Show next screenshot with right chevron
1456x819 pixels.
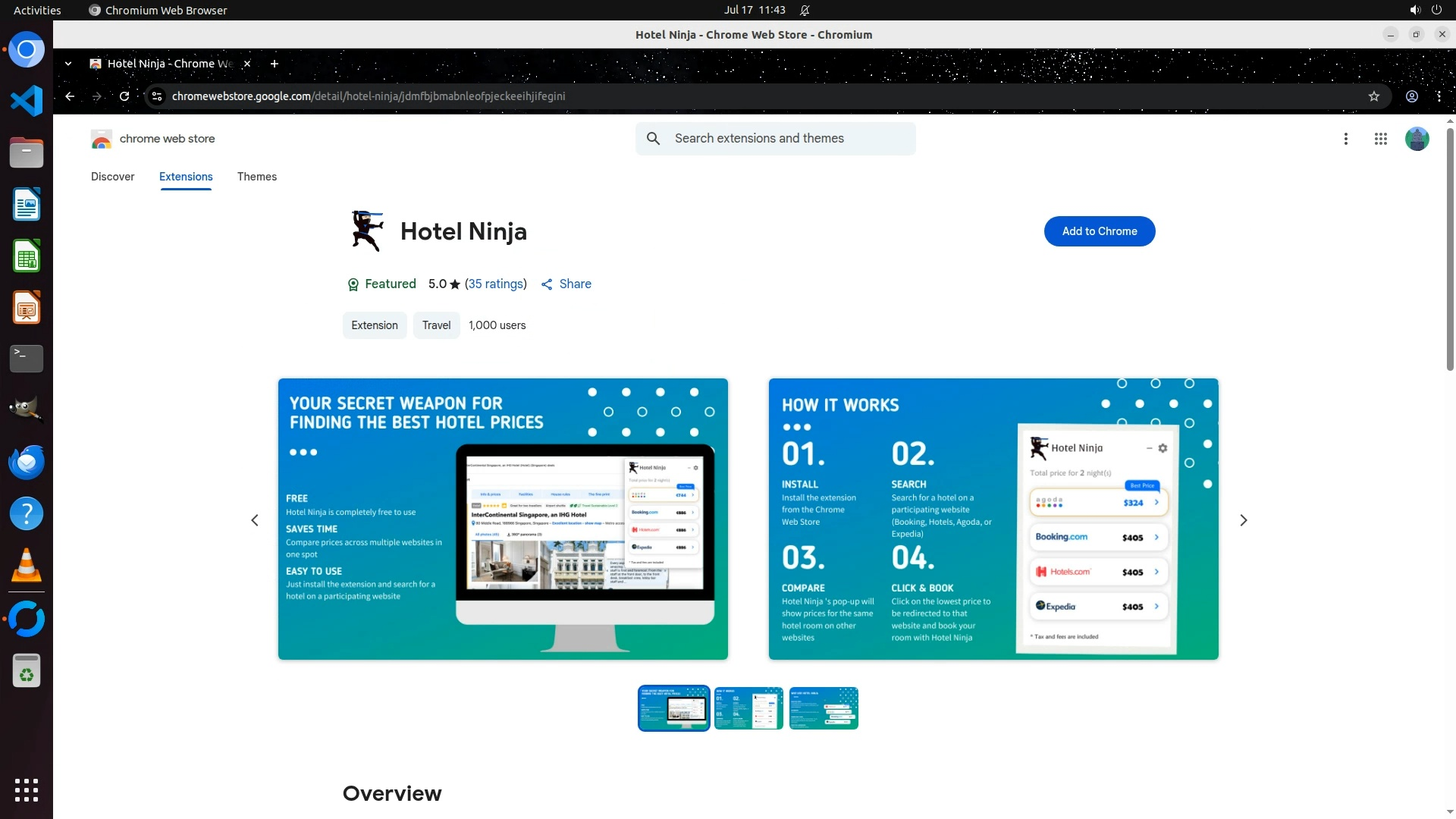pos(1243,520)
